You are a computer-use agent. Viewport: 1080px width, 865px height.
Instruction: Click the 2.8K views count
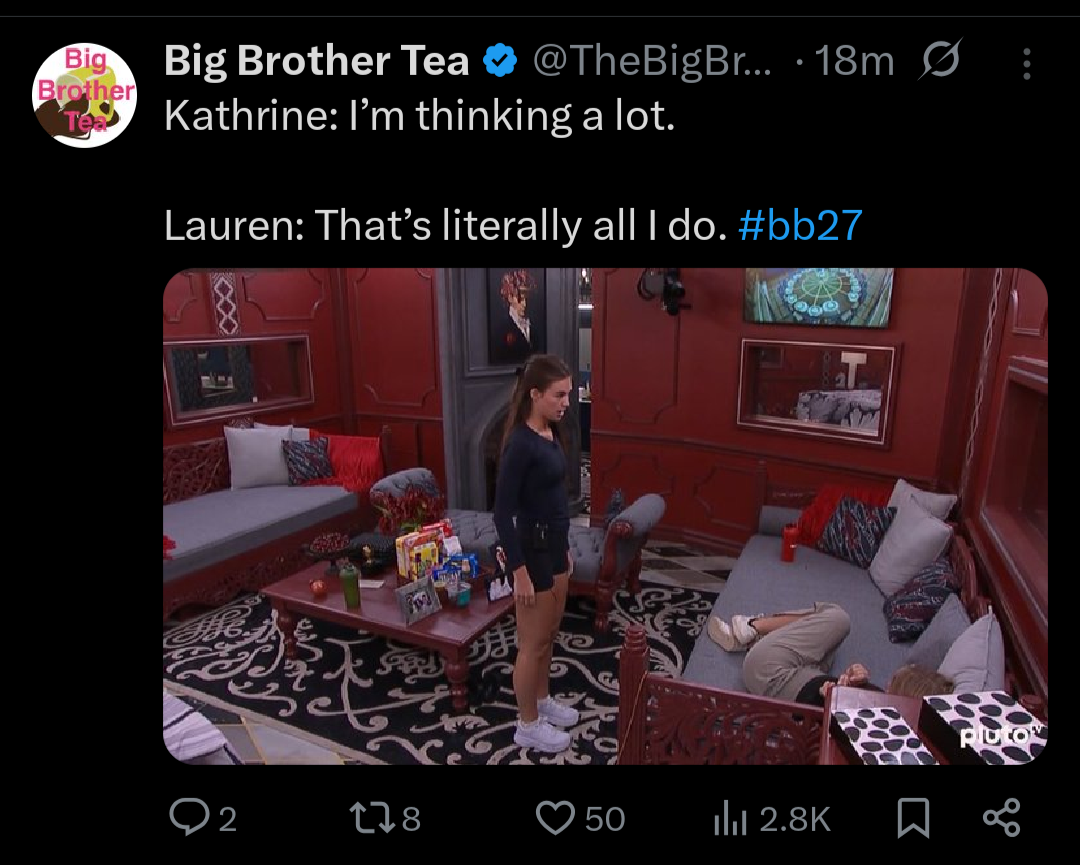(795, 819)
